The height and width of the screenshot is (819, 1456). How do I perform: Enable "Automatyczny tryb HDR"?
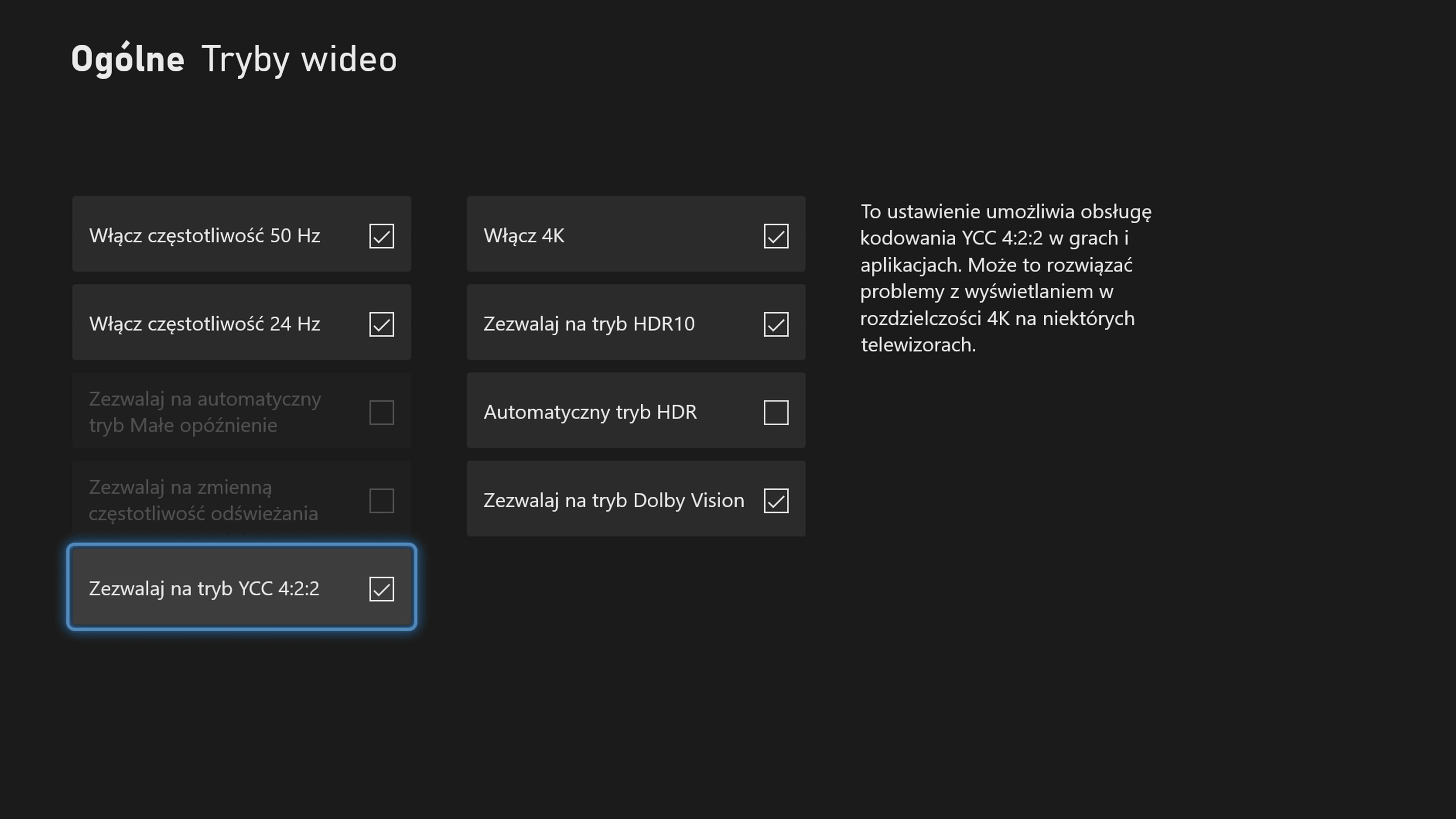point(775,412)
